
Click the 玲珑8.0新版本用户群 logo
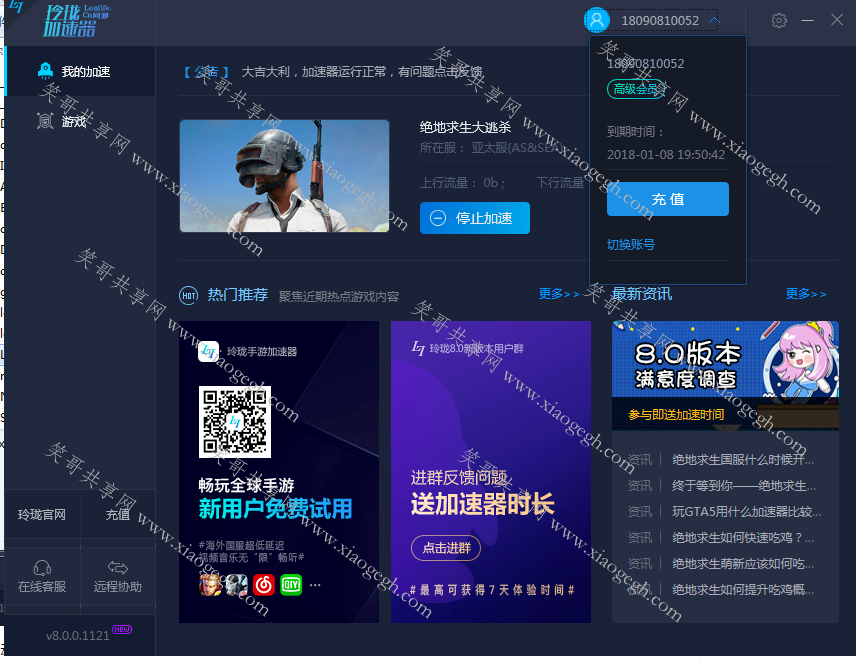pos(418,348)
